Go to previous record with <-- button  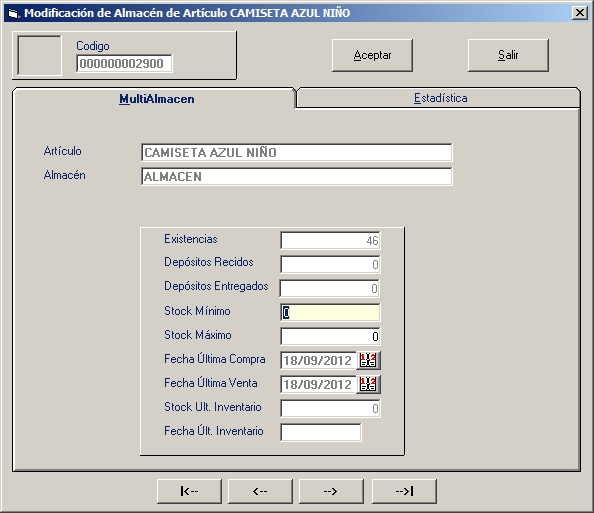[260, 491]
